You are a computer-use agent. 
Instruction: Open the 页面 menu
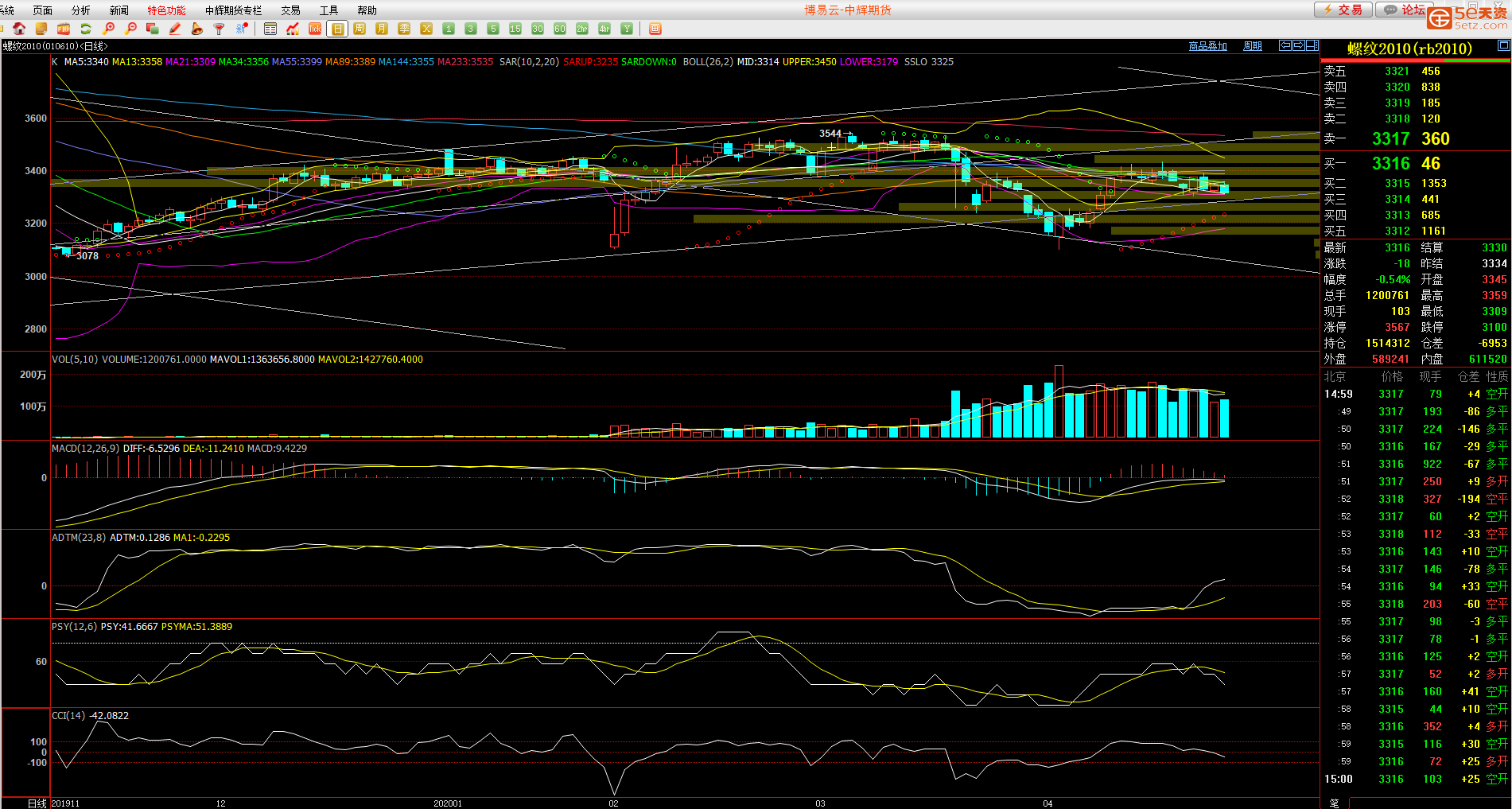43,10
